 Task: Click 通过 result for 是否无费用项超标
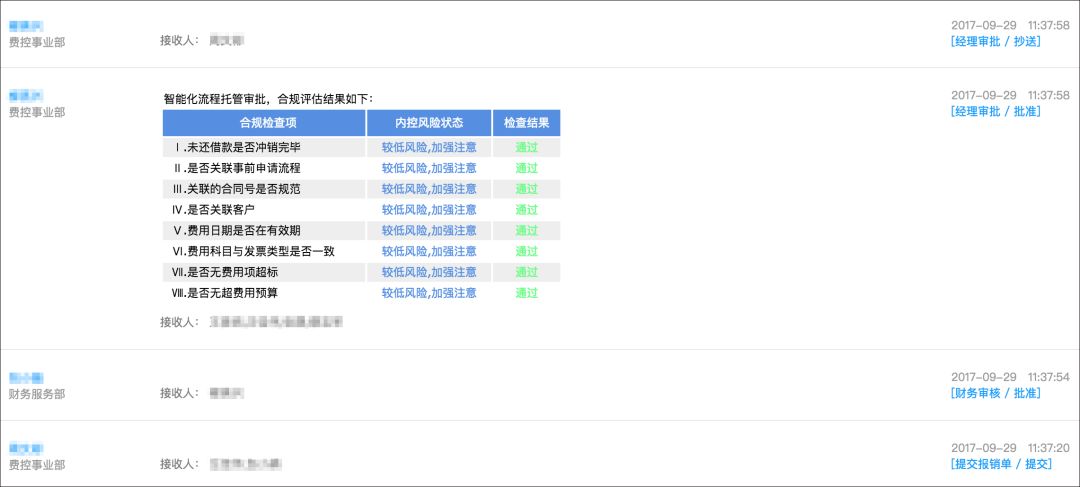point(526,272)
